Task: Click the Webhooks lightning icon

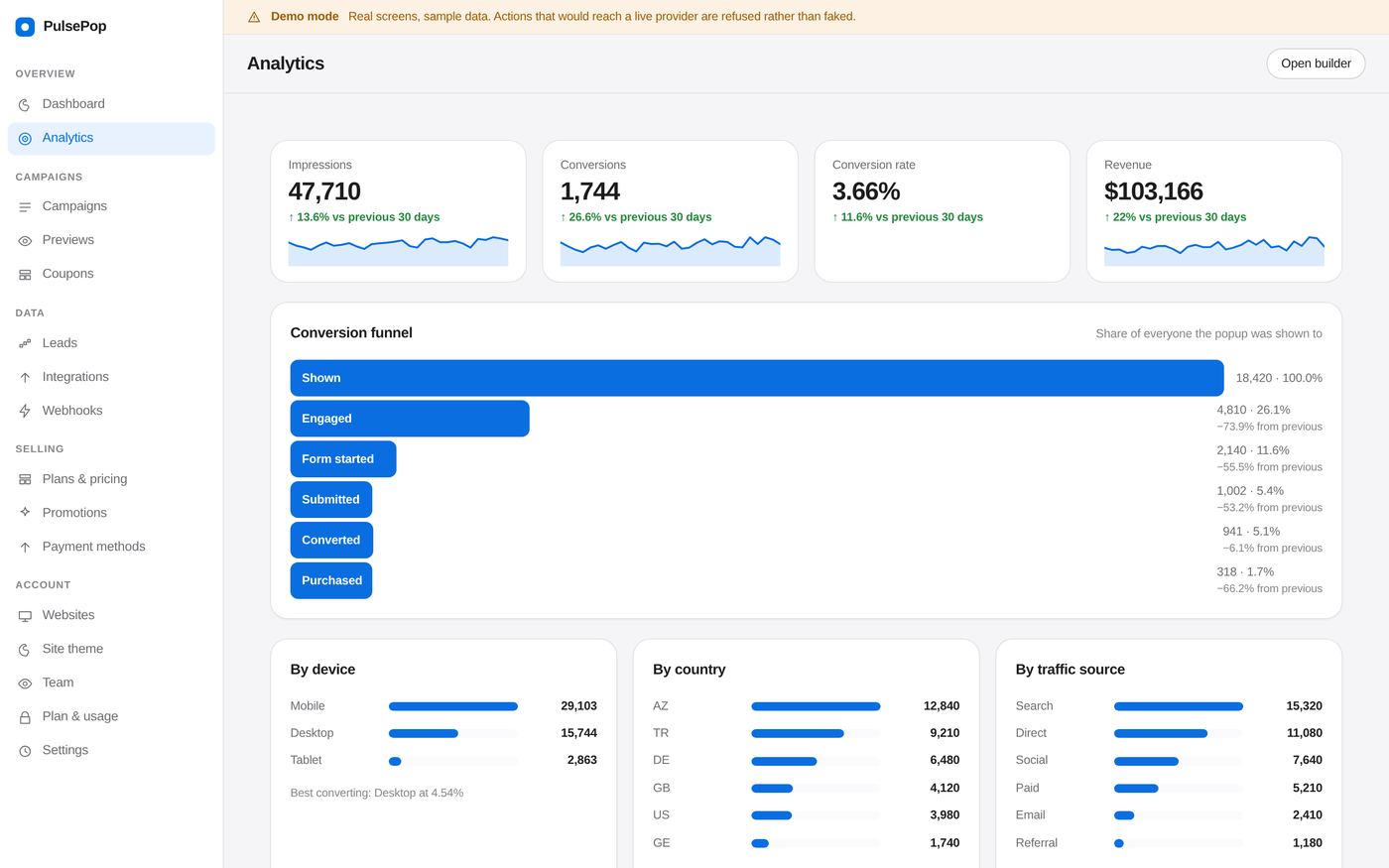Action: [25, 411]
